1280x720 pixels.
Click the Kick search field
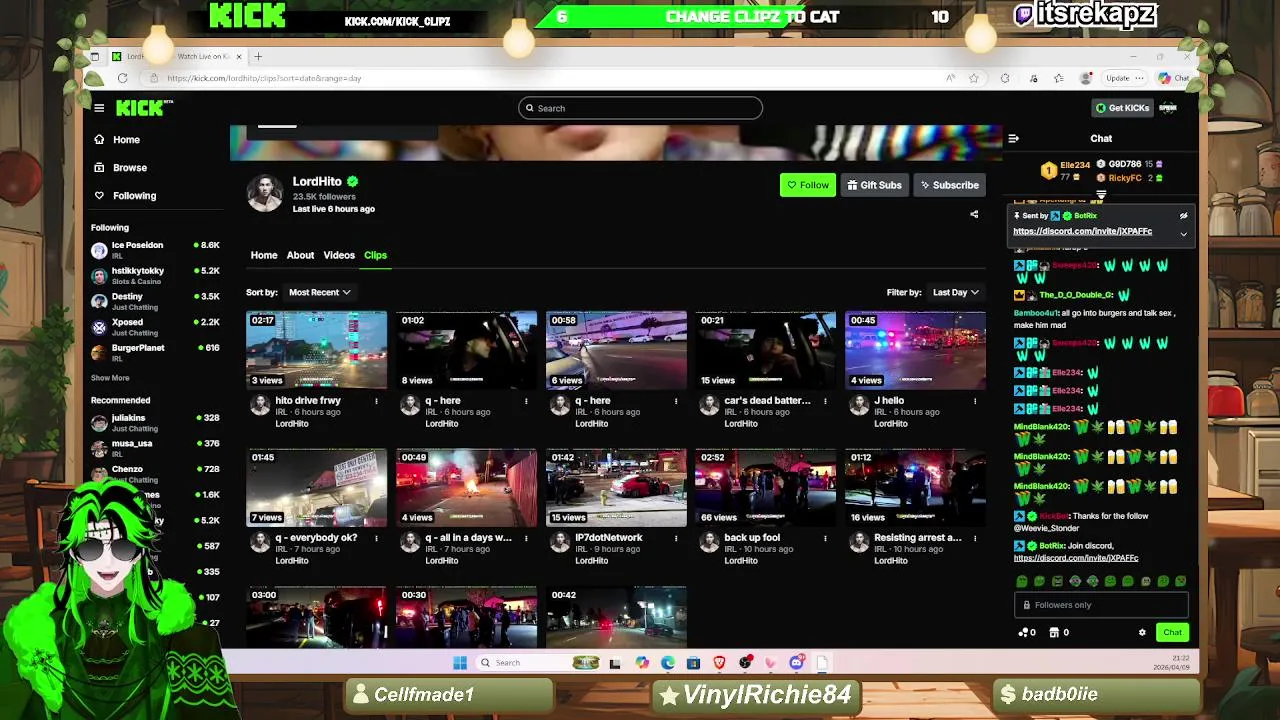[x=640, y=108]
